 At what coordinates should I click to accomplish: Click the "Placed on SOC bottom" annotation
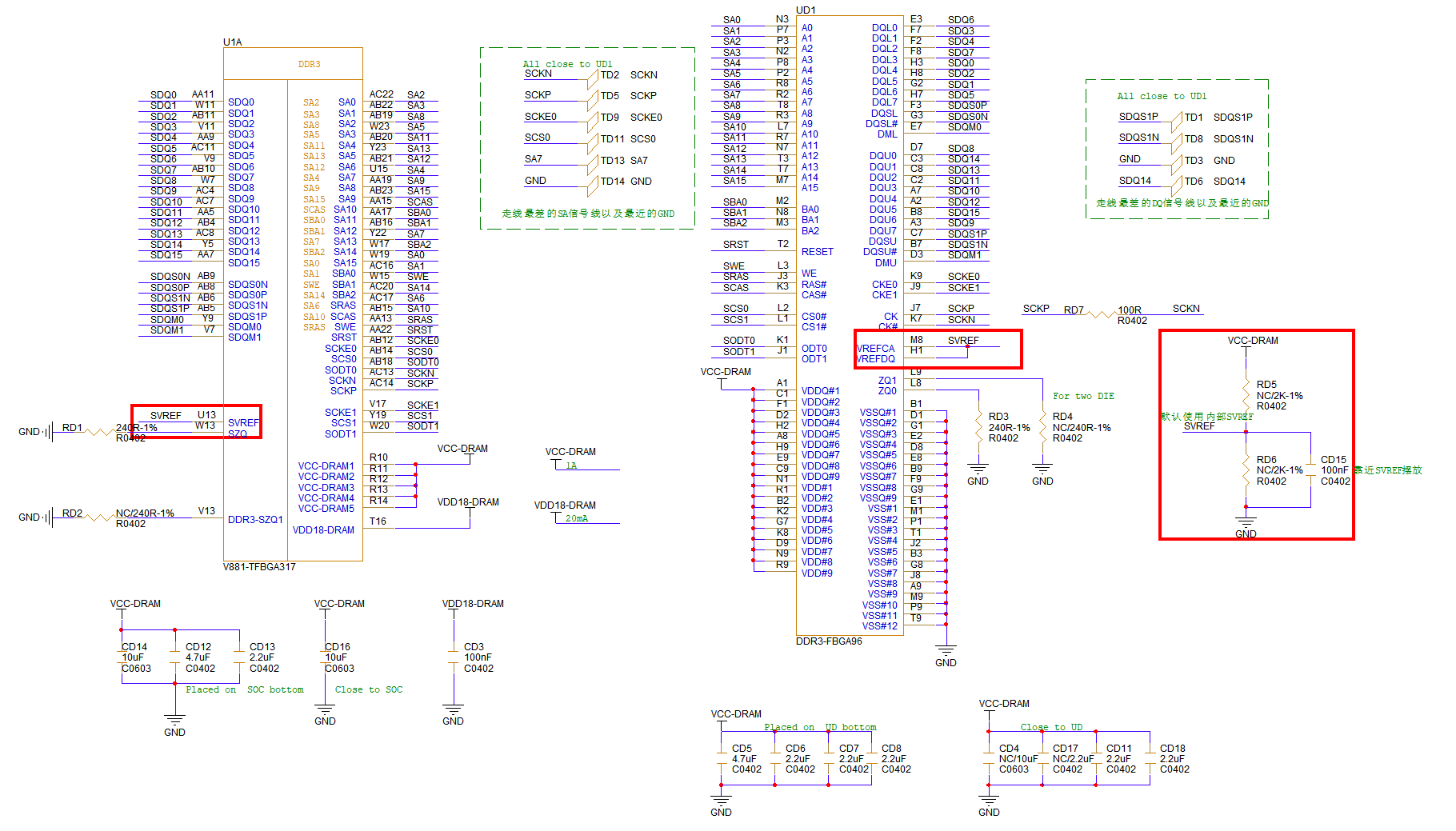pos(244,689)
